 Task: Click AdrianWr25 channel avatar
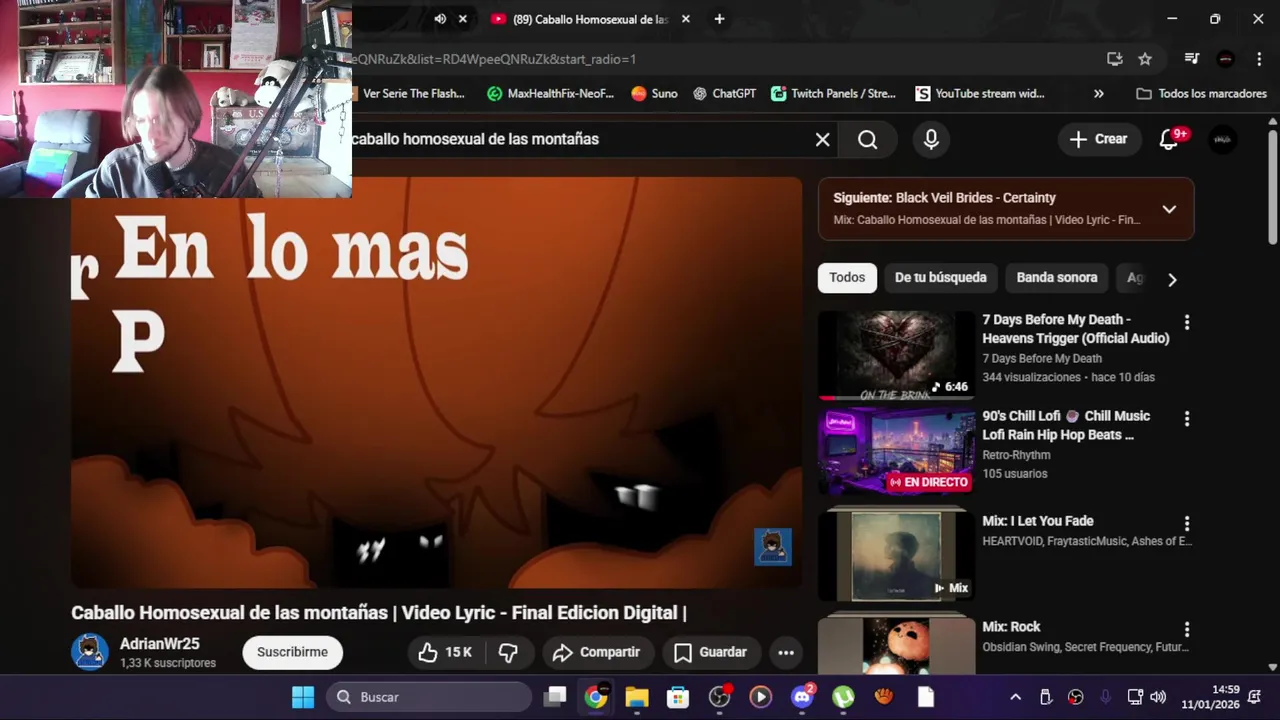[x=89, y=651]
